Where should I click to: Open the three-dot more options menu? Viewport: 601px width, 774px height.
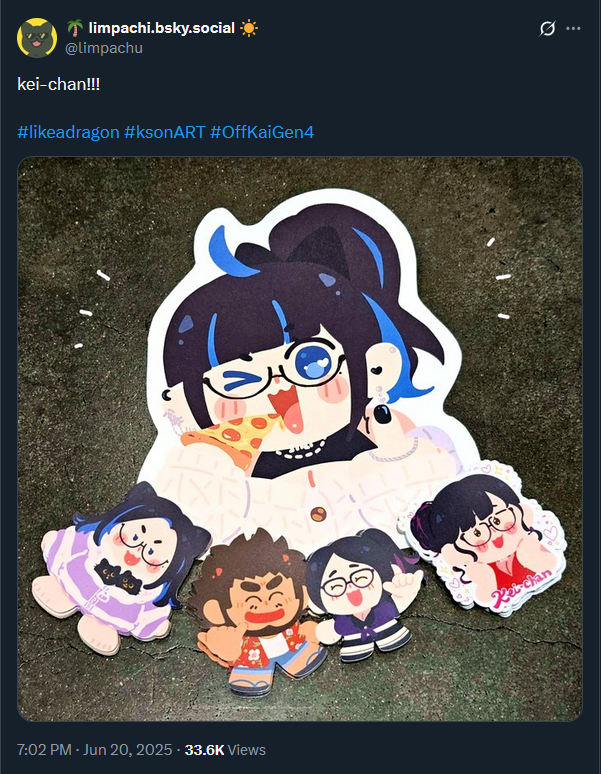(x=573, y=29)
